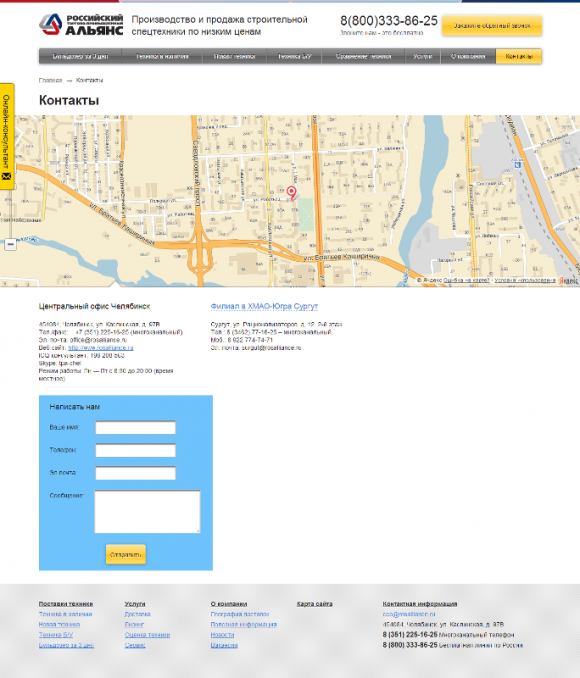Click the footer 8 (351) 225-16-26 phone number
Viewport: 580px width, 678px height.
[410, 635]
